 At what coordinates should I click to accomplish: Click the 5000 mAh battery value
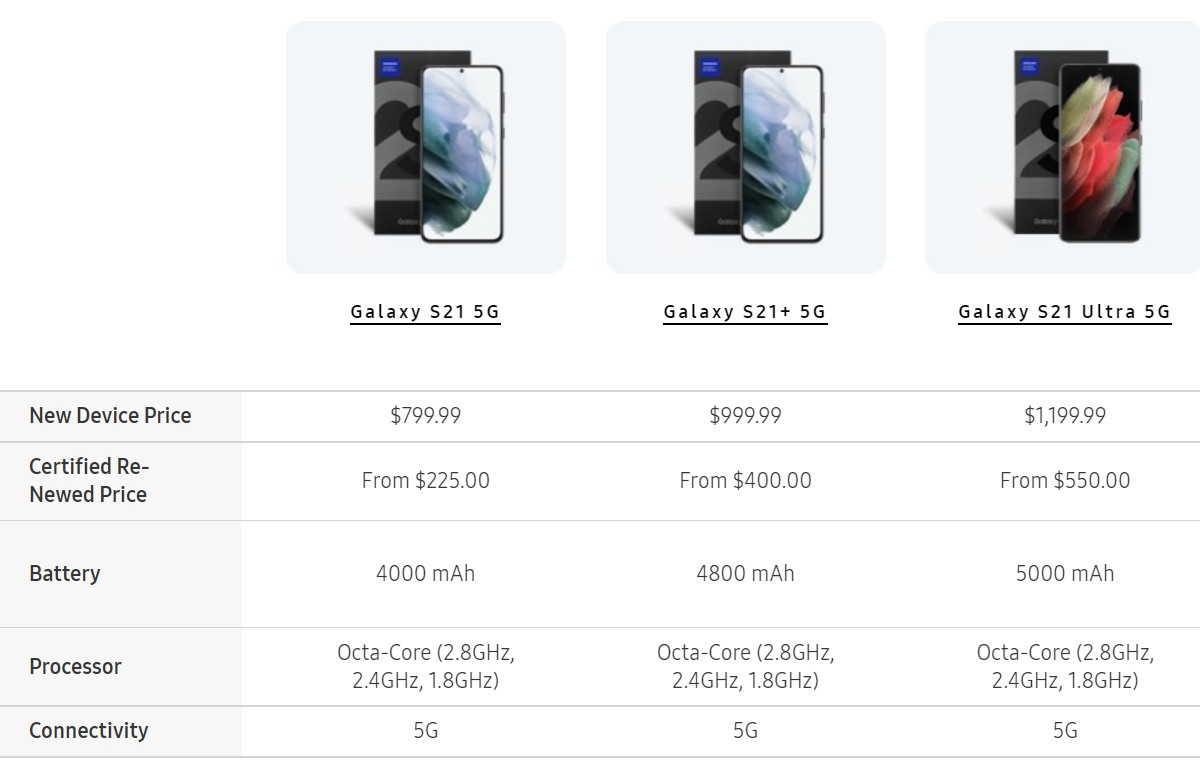[x=1065, y=574]
